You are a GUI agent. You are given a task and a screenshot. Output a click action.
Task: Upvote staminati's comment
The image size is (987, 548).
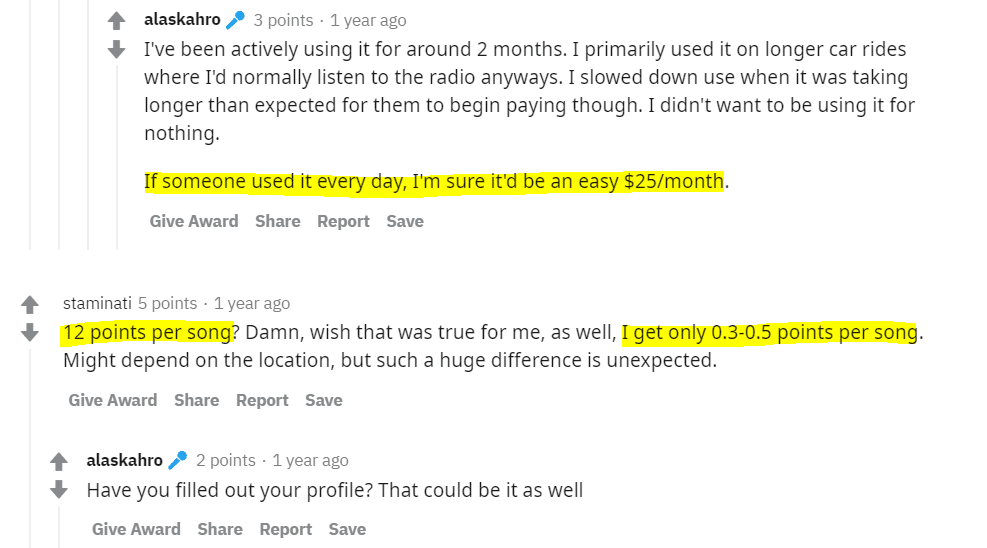click(30, 305)
